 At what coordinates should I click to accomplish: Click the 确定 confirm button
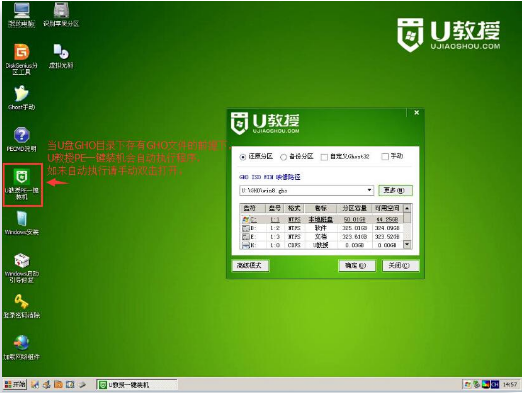357,266
